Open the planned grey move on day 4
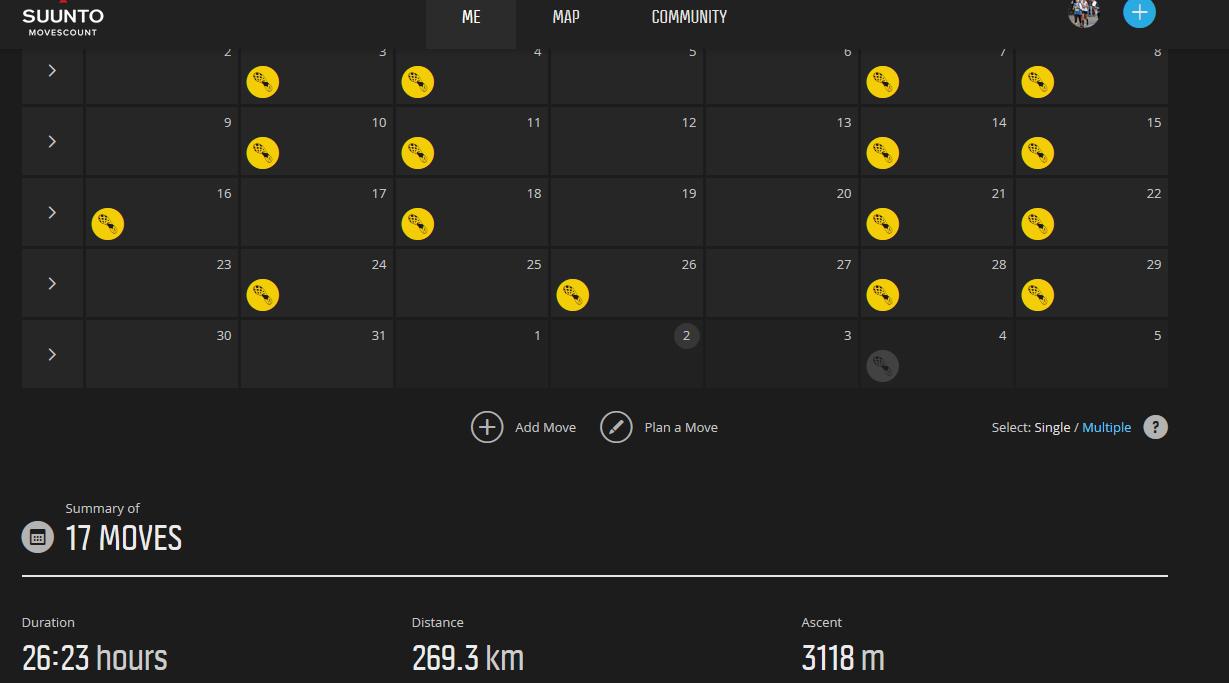Screen dimensions: 1229x683 [x=882, y=366]
